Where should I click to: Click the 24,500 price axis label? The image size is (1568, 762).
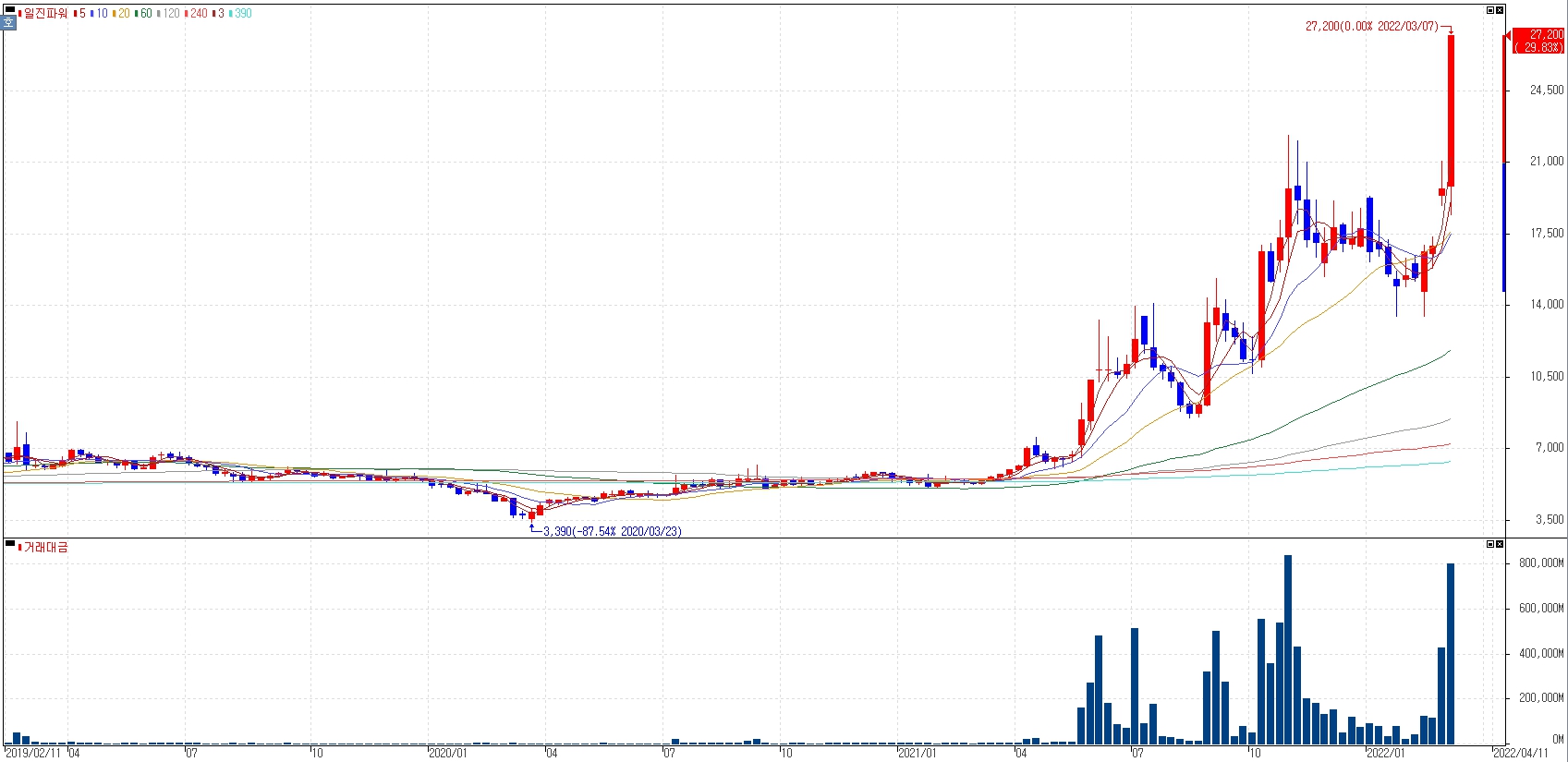point(1547,90)
